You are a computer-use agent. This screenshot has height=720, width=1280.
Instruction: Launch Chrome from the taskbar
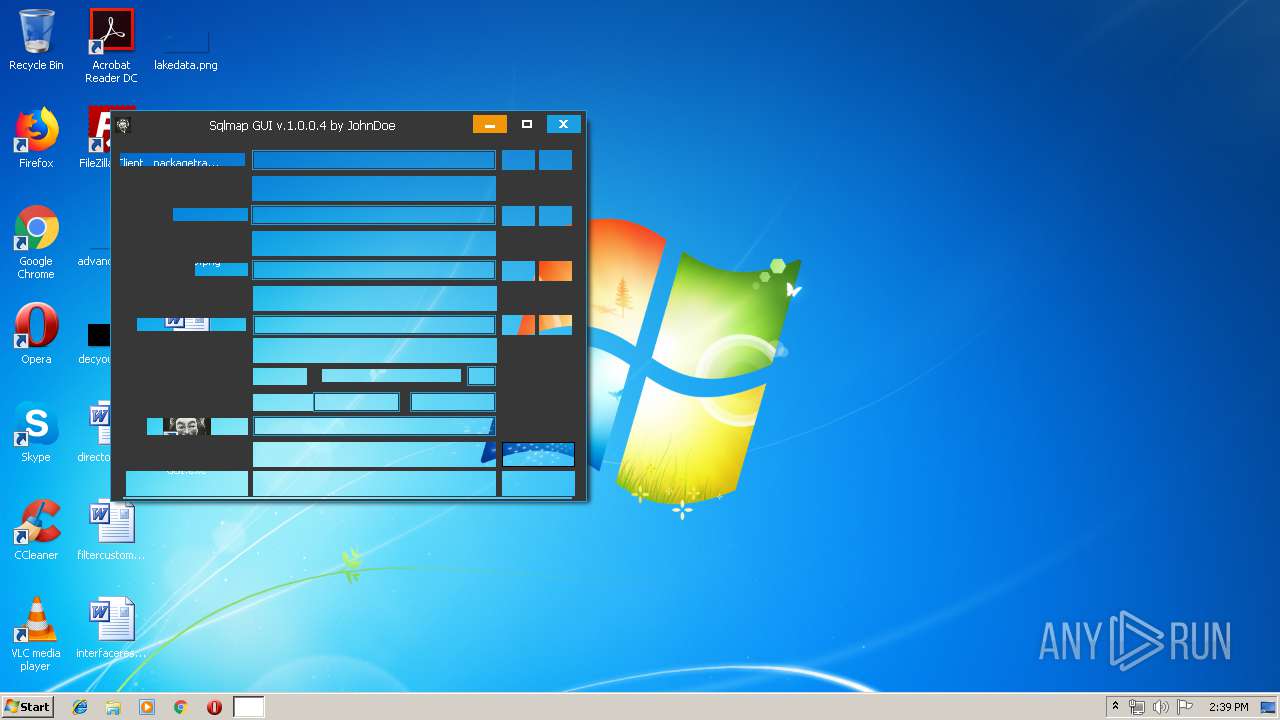[181, 707]
